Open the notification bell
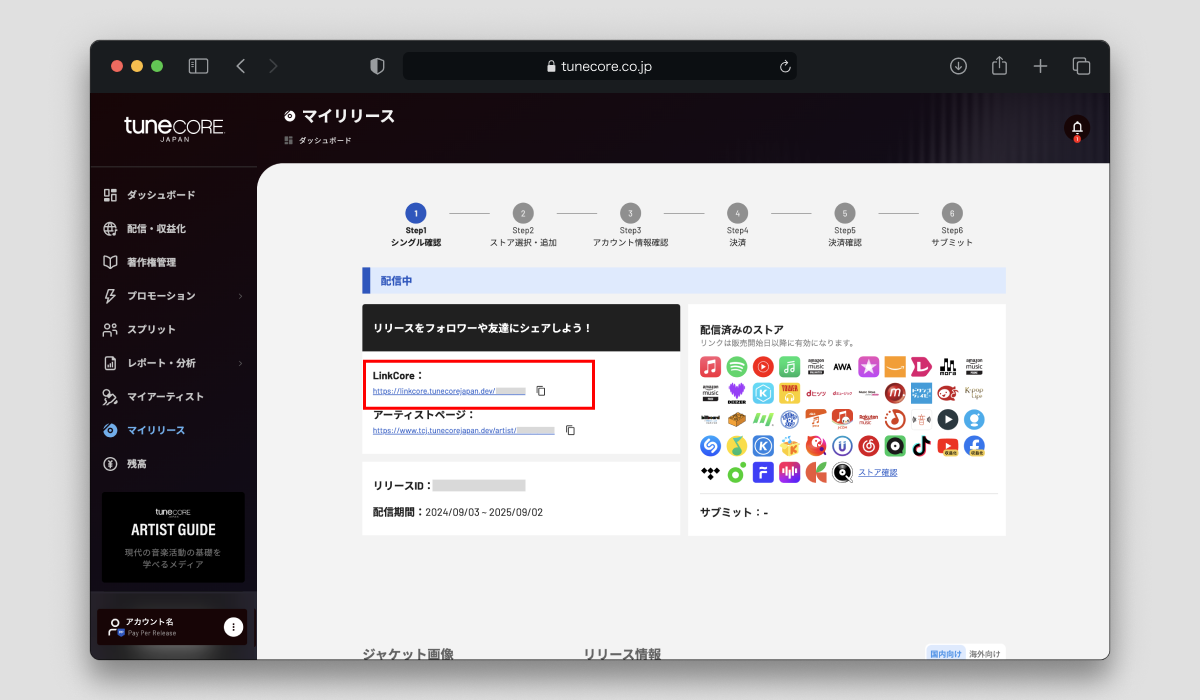The width and height of the screenshot is (1200, 700). click(x=1077, y=128)
